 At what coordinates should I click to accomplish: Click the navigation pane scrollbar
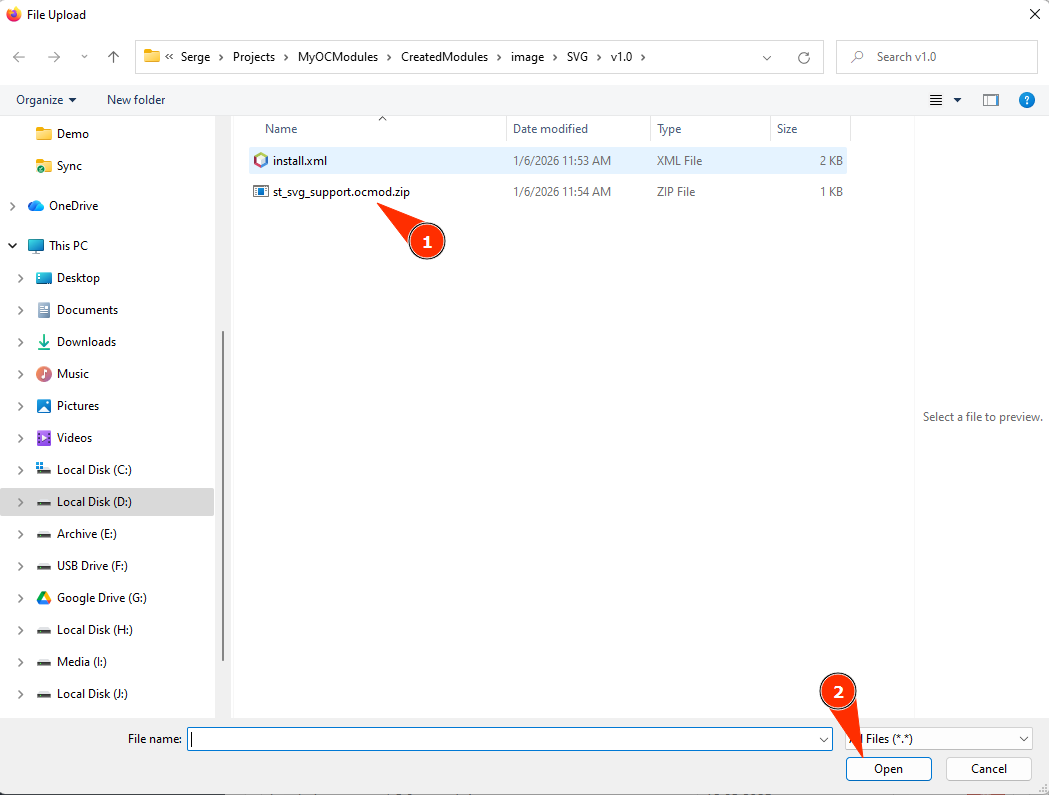[222, 495]
